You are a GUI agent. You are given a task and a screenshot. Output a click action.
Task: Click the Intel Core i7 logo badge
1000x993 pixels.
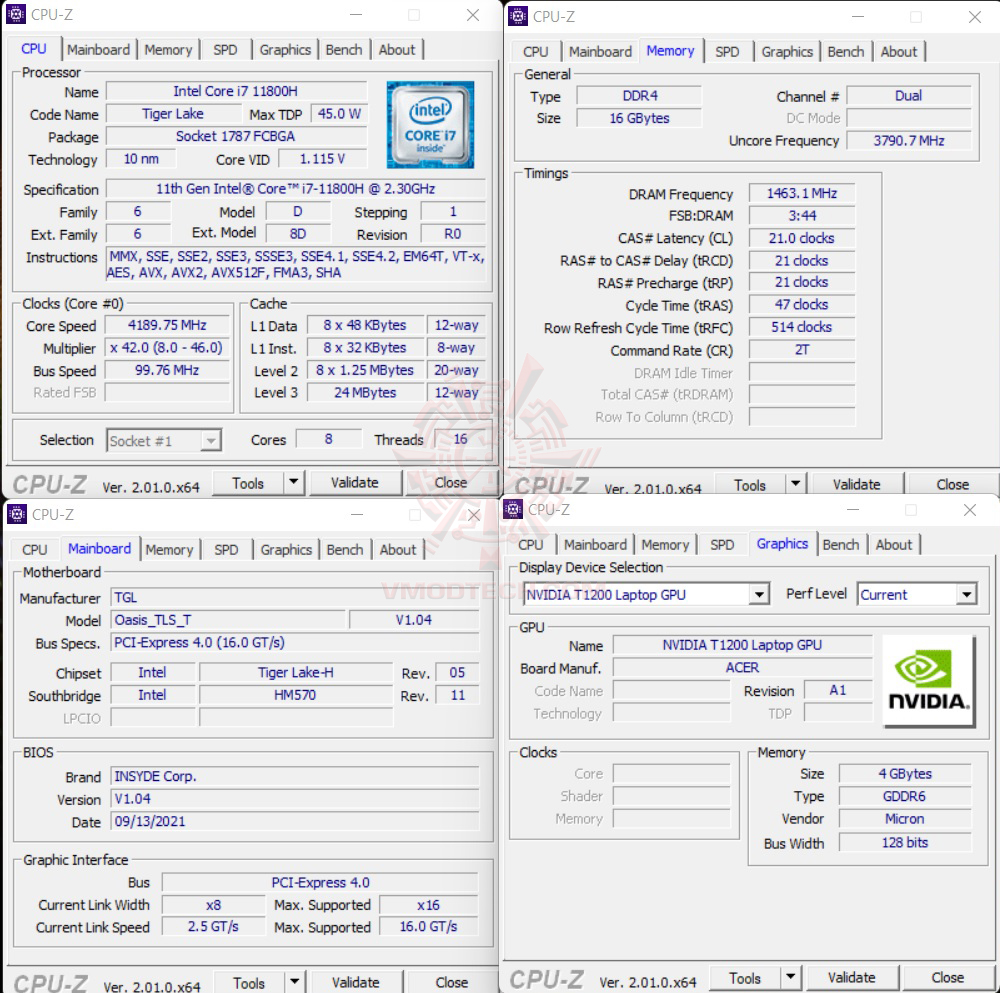430,124
